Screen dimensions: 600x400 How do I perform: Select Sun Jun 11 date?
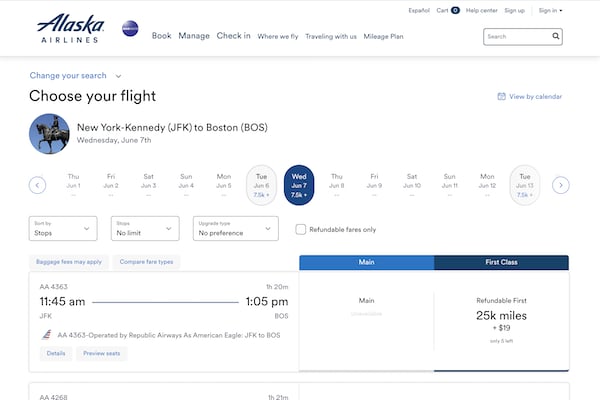click(x=450, y=185)
